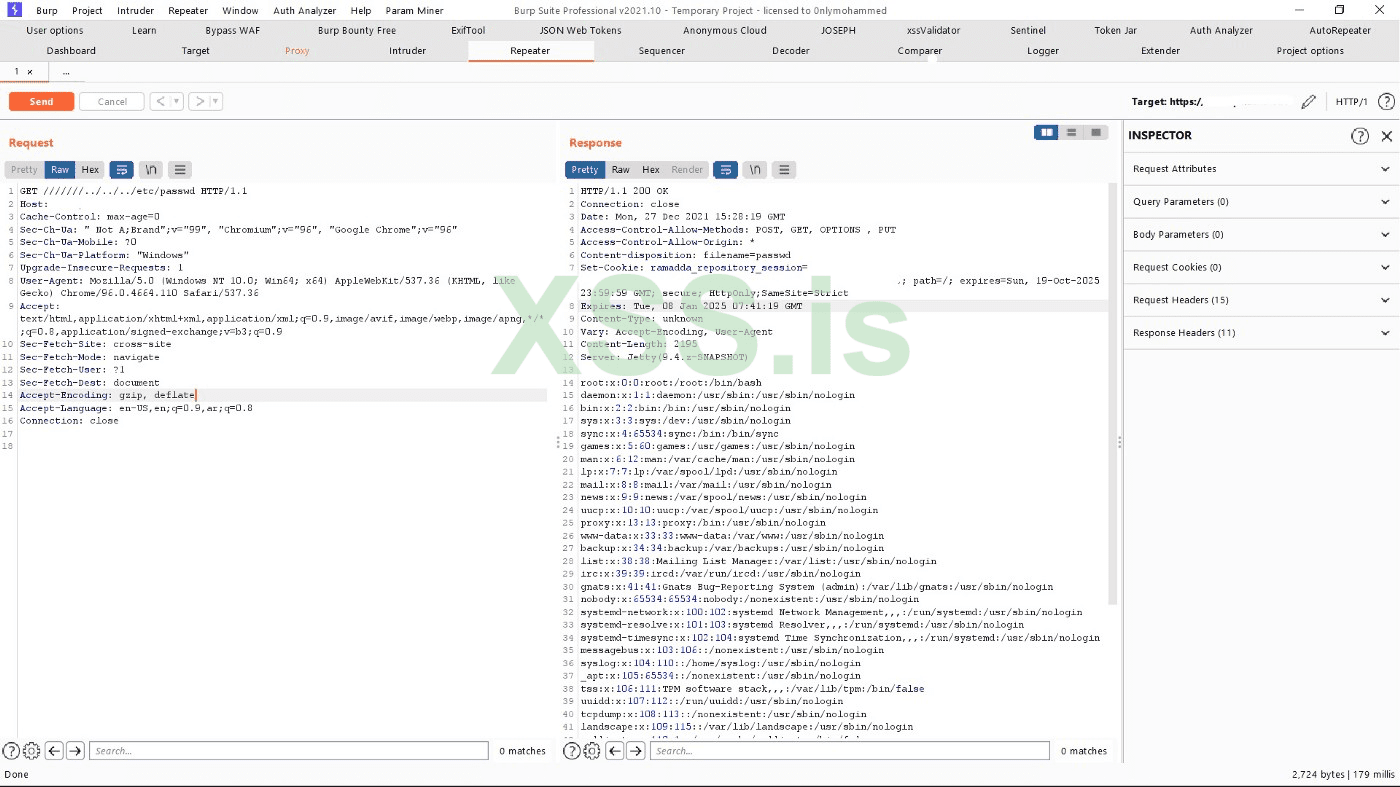Open the Project options tab
Viewport: 1400px width, 787px height.
(1310, 51)
